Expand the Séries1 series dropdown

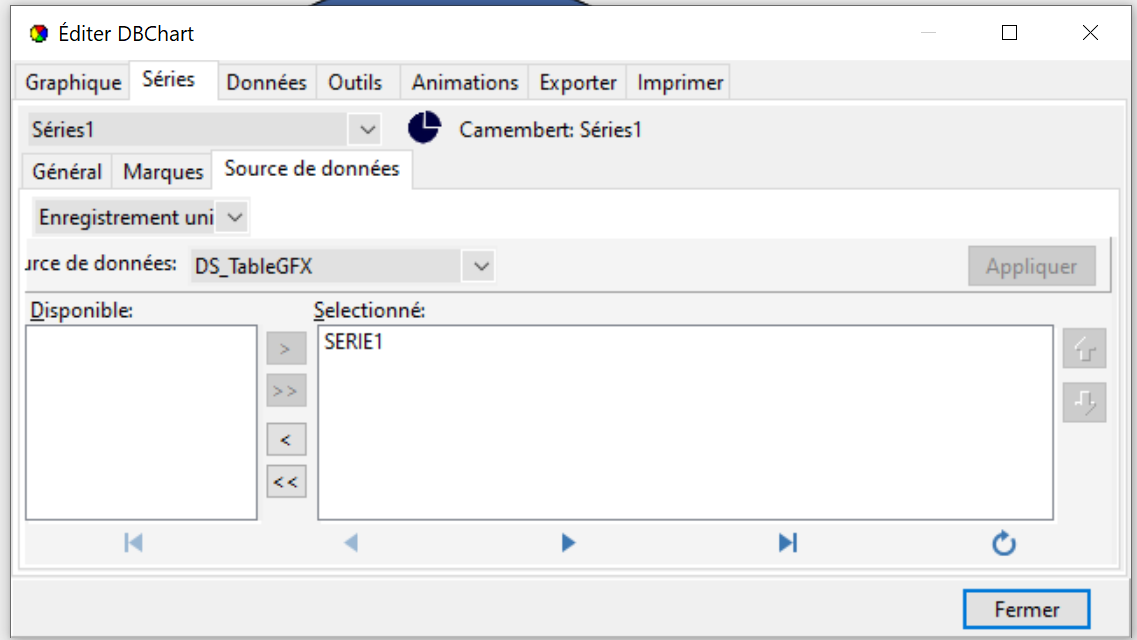367,130
